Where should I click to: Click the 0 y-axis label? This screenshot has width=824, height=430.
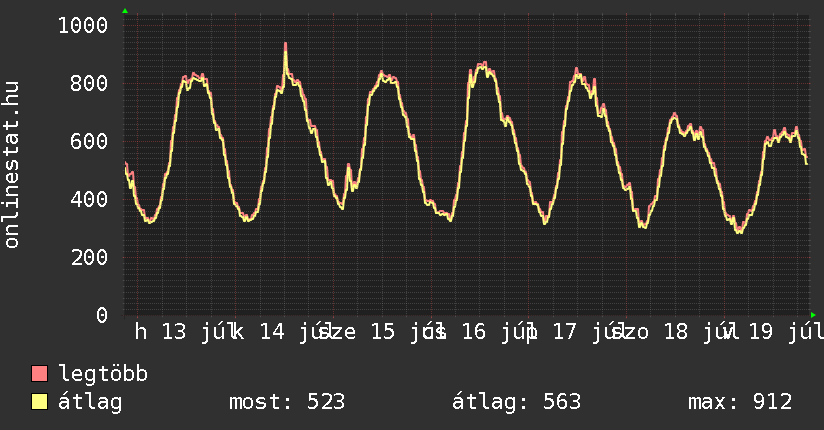click(x=102, y=315)
